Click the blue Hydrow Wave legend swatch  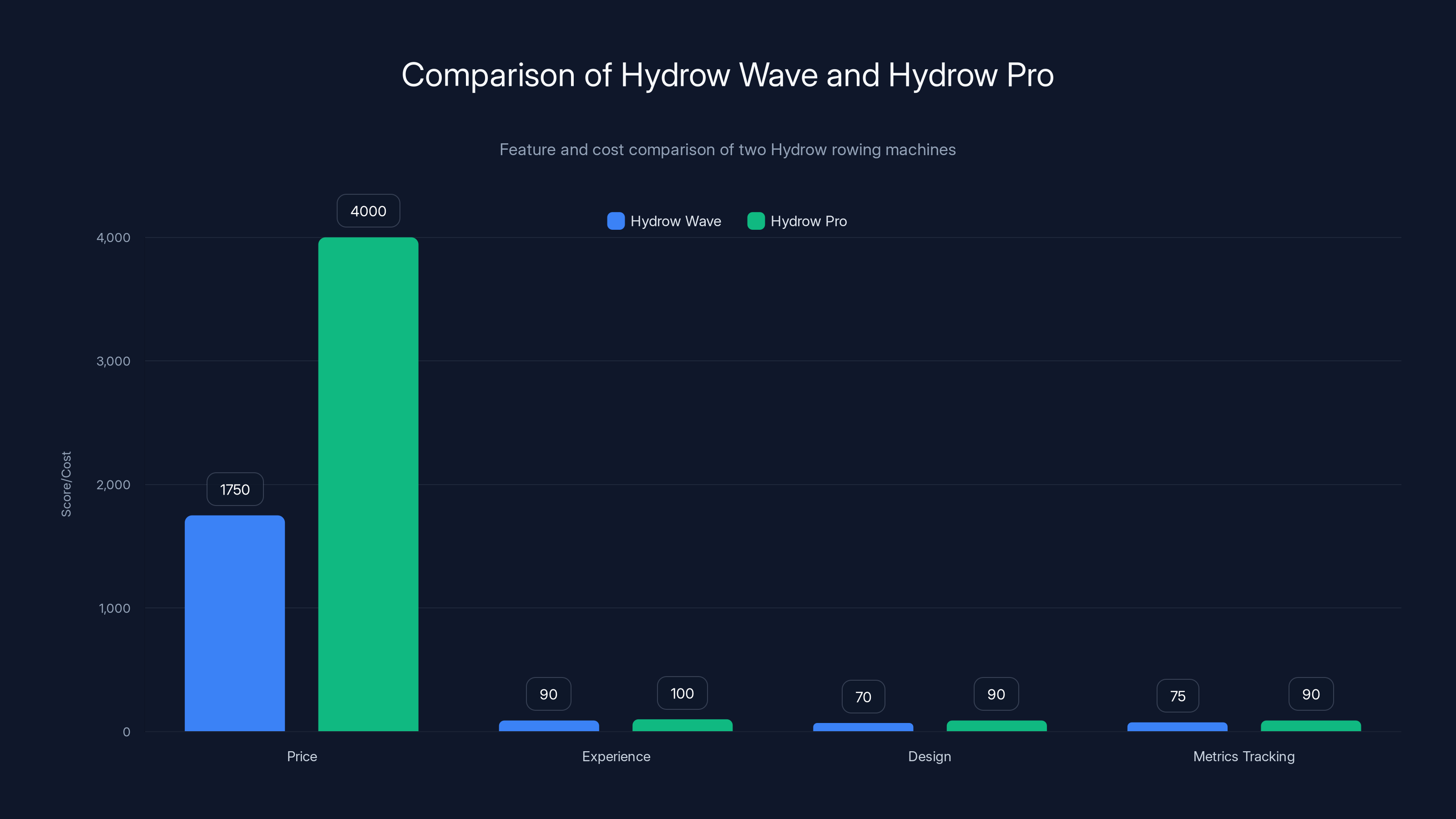[x=615, y=221]
